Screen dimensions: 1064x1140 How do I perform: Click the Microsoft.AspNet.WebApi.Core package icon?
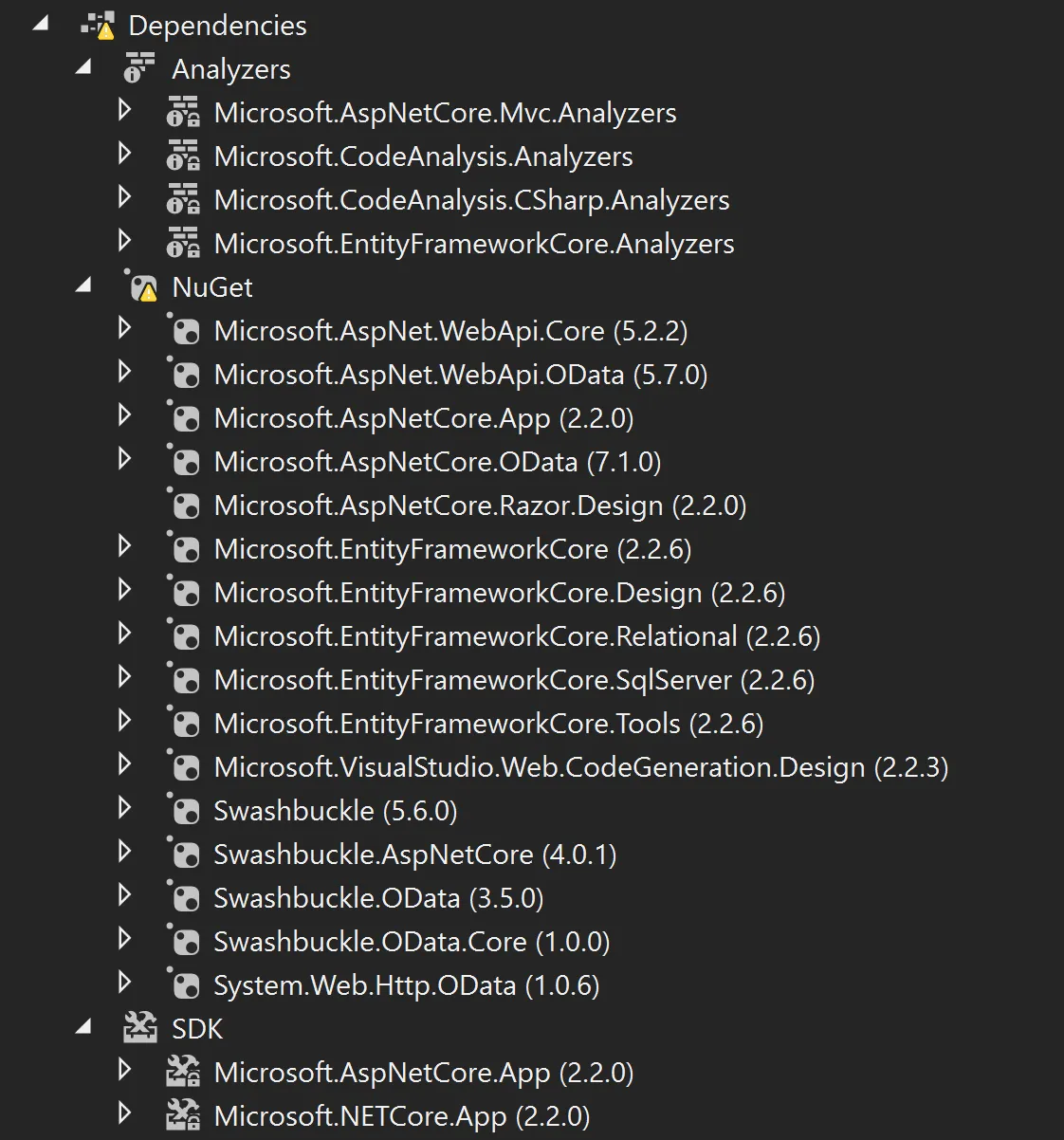184,330
